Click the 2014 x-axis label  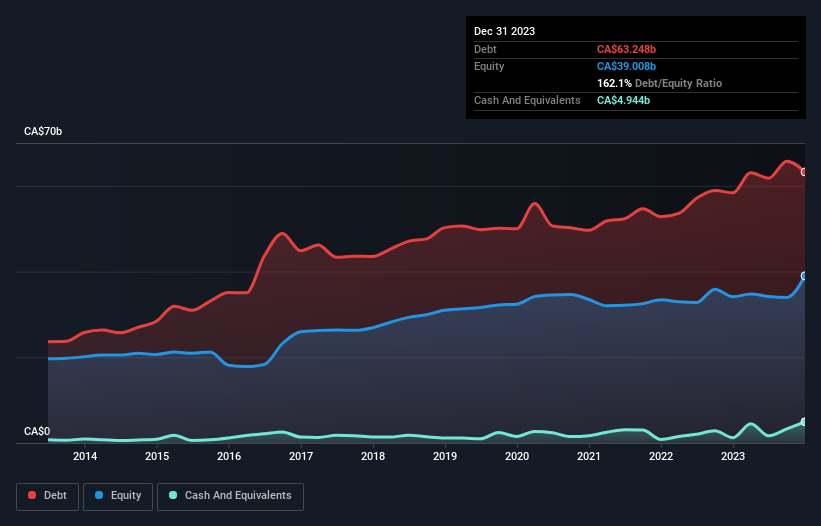pos(85,456)
